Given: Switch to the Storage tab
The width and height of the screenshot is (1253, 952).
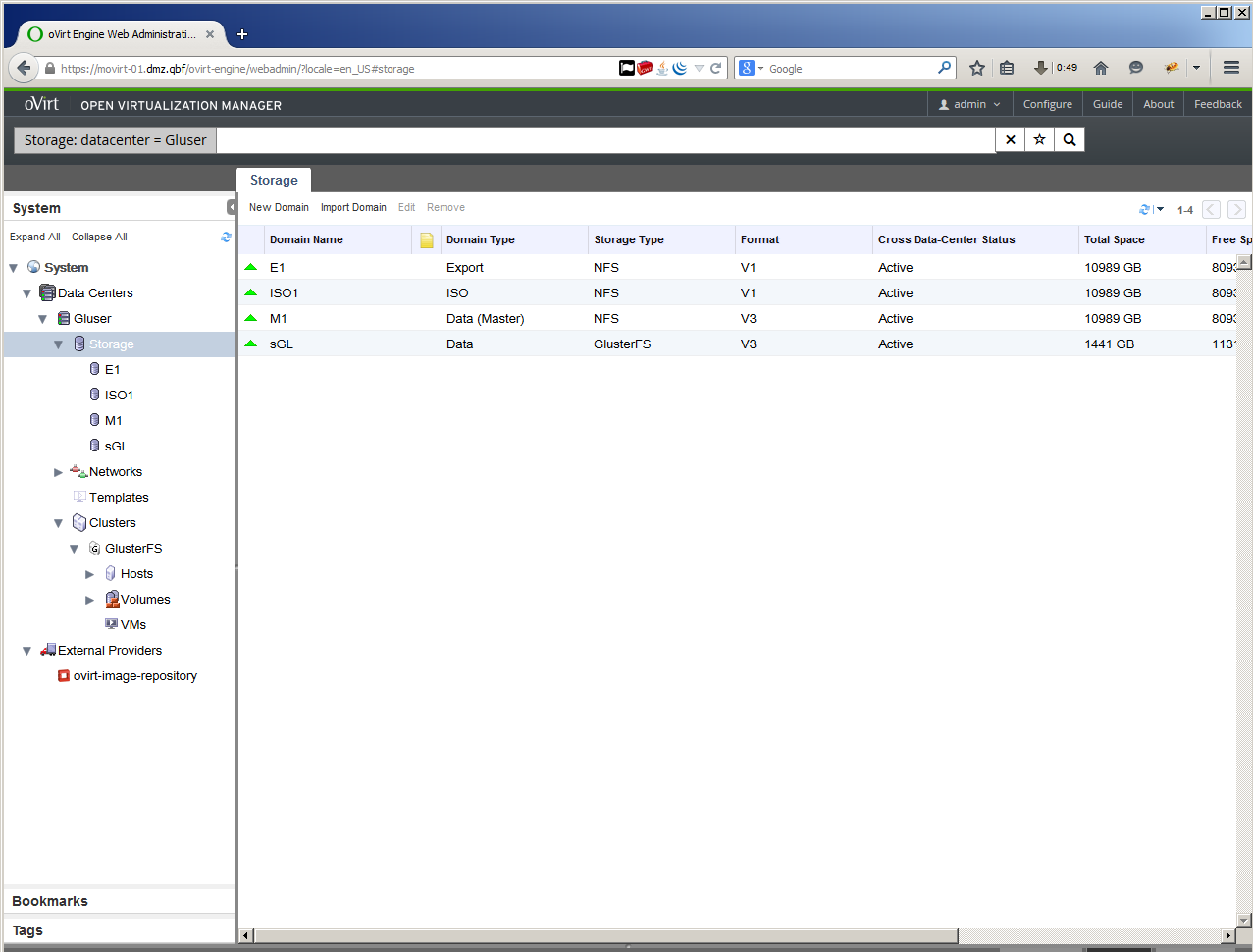Looking at the screenshot, I should 274,181.
